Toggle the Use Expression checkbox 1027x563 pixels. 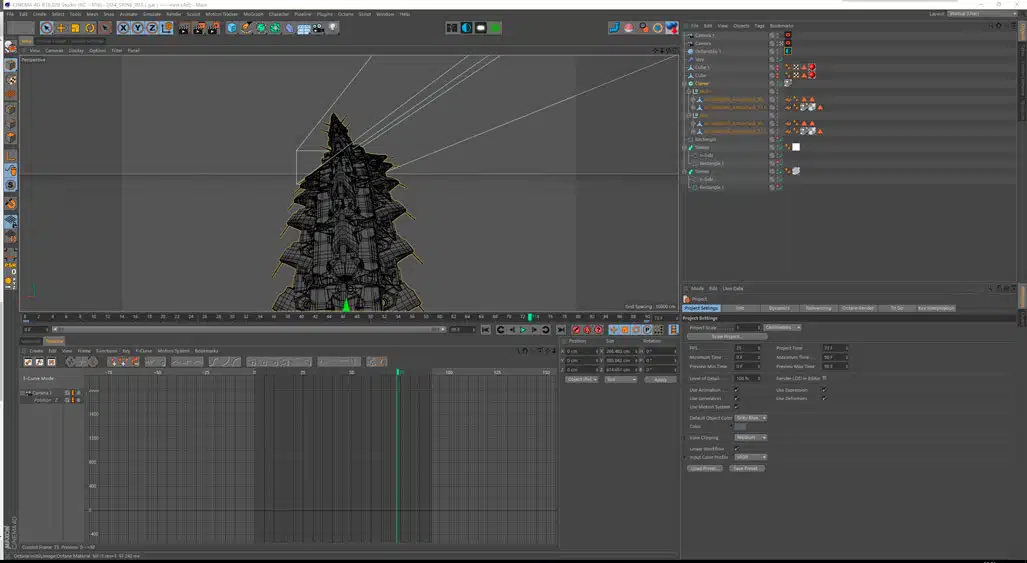823,390
